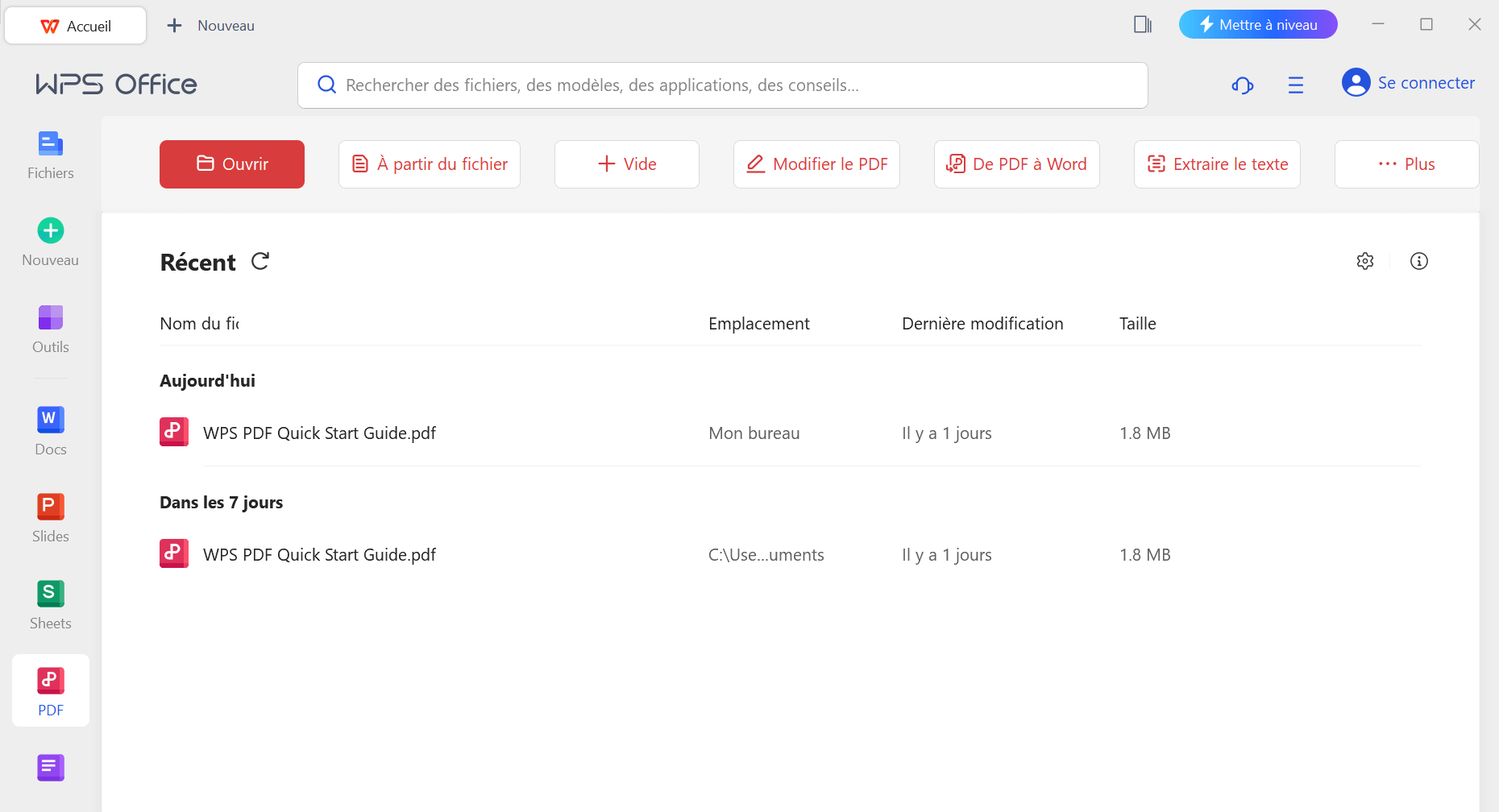Screen dimensions: 1499x812
Task: Click Mettre à niveau upgrade button
Action: (1258, 24)
